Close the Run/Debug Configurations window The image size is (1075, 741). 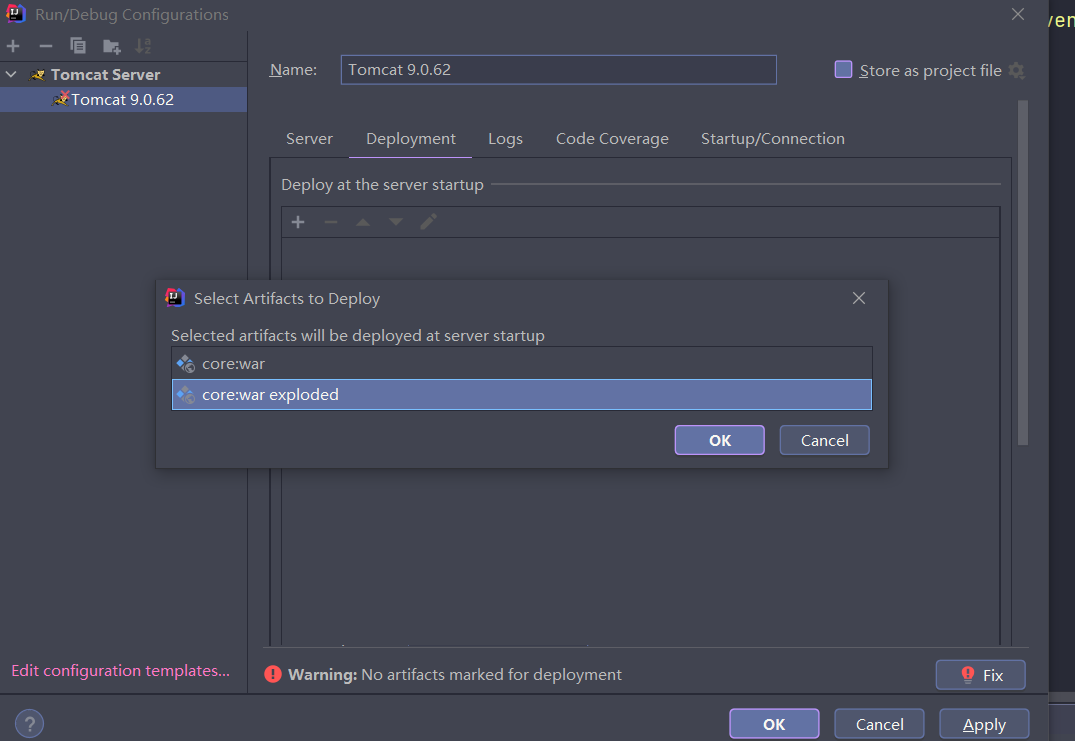tap(1018, 14)
